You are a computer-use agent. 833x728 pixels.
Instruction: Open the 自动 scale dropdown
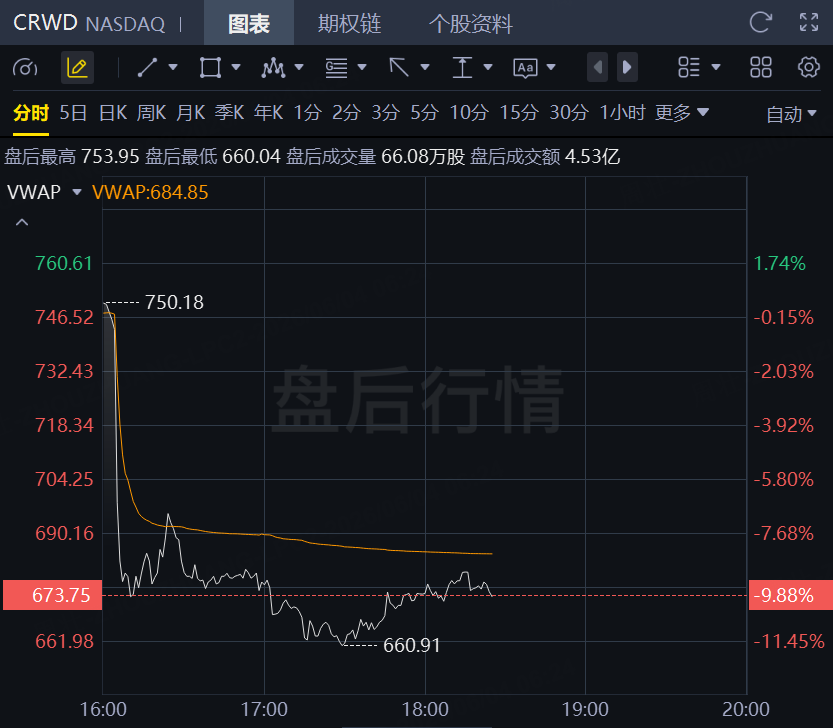(x=790, y=114)
